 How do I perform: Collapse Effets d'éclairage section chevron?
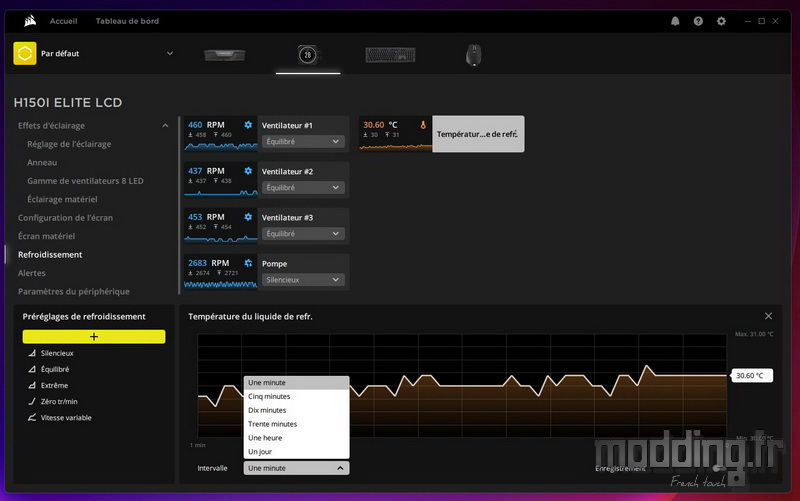click(x=165, y=126)
